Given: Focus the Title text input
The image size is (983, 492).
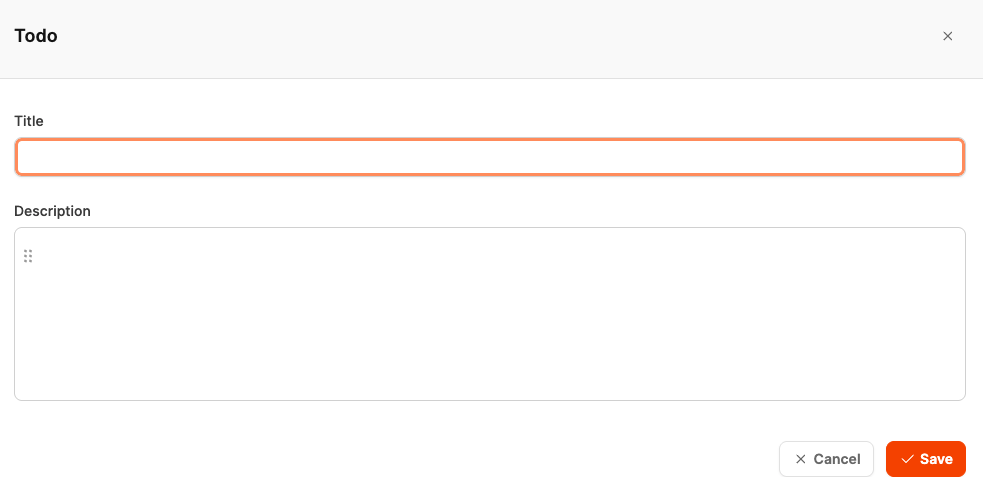Looking at the screenshot, I should (489, 157).
